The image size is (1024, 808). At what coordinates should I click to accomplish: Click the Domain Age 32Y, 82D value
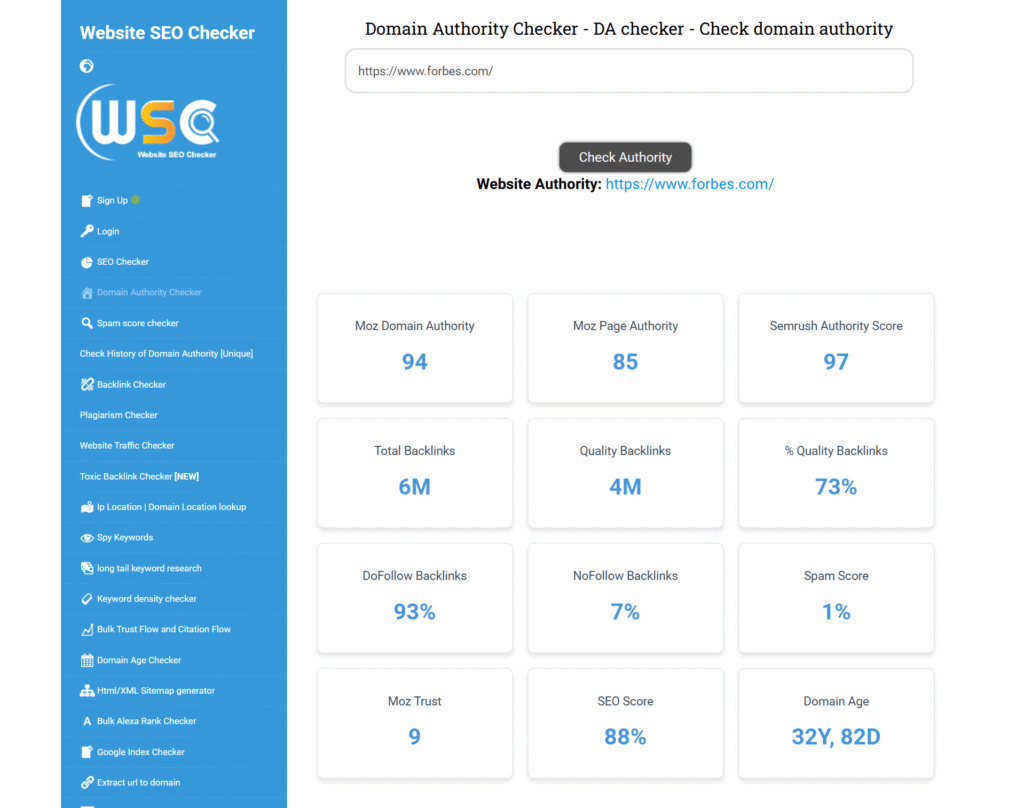[x=836, y=737]
